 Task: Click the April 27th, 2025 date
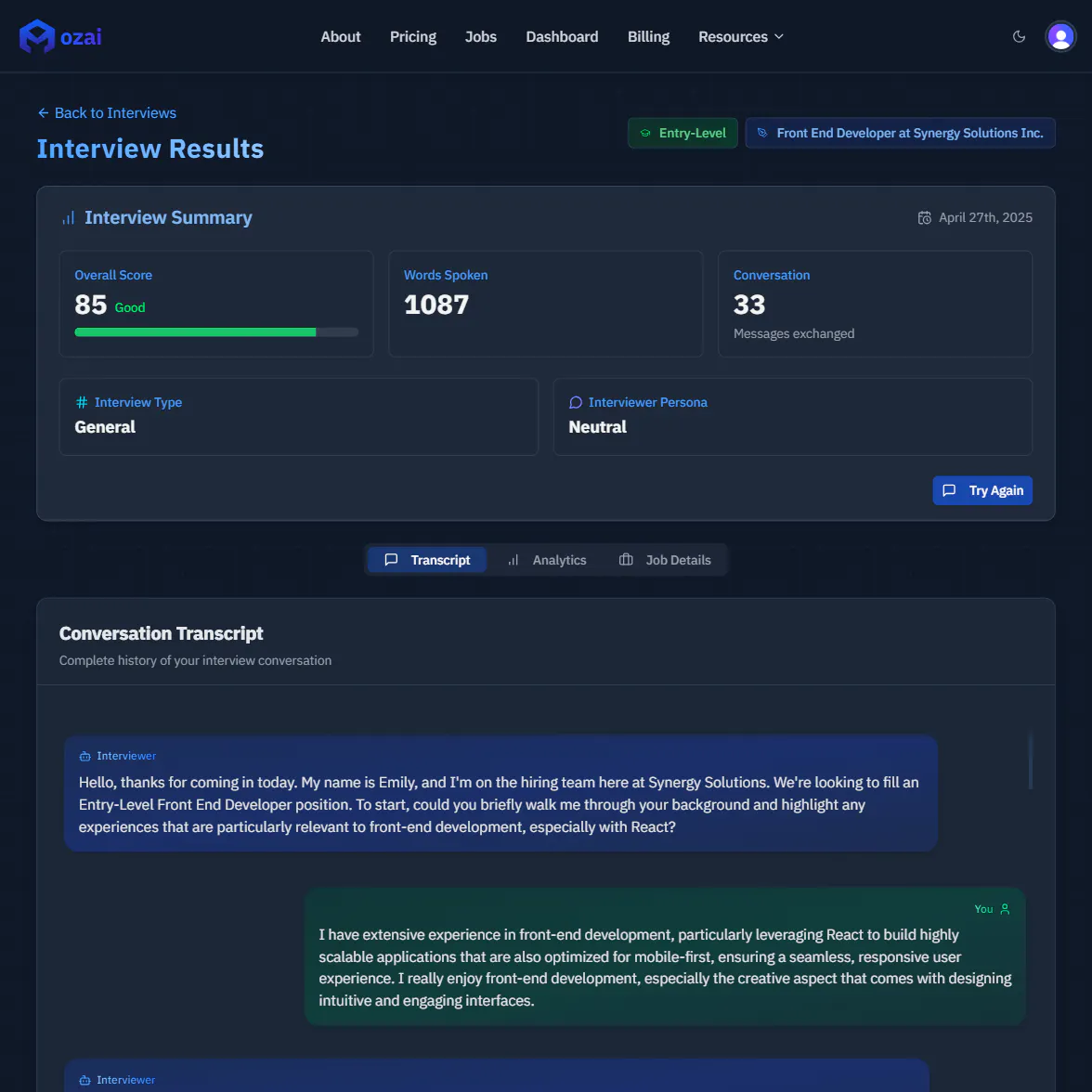pyautogui.click(x=985, y=218)
